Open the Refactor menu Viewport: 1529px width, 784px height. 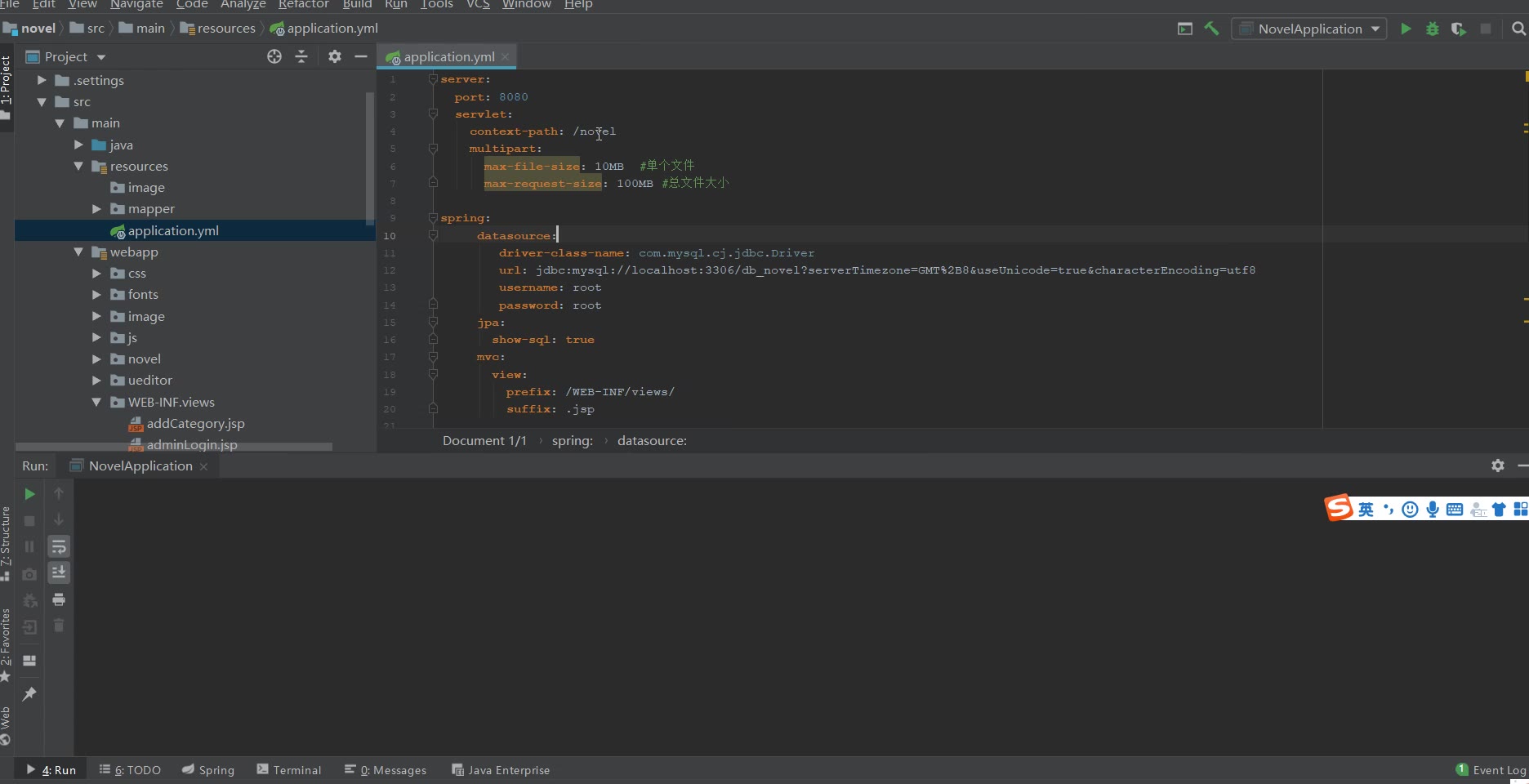click(303, 5)
